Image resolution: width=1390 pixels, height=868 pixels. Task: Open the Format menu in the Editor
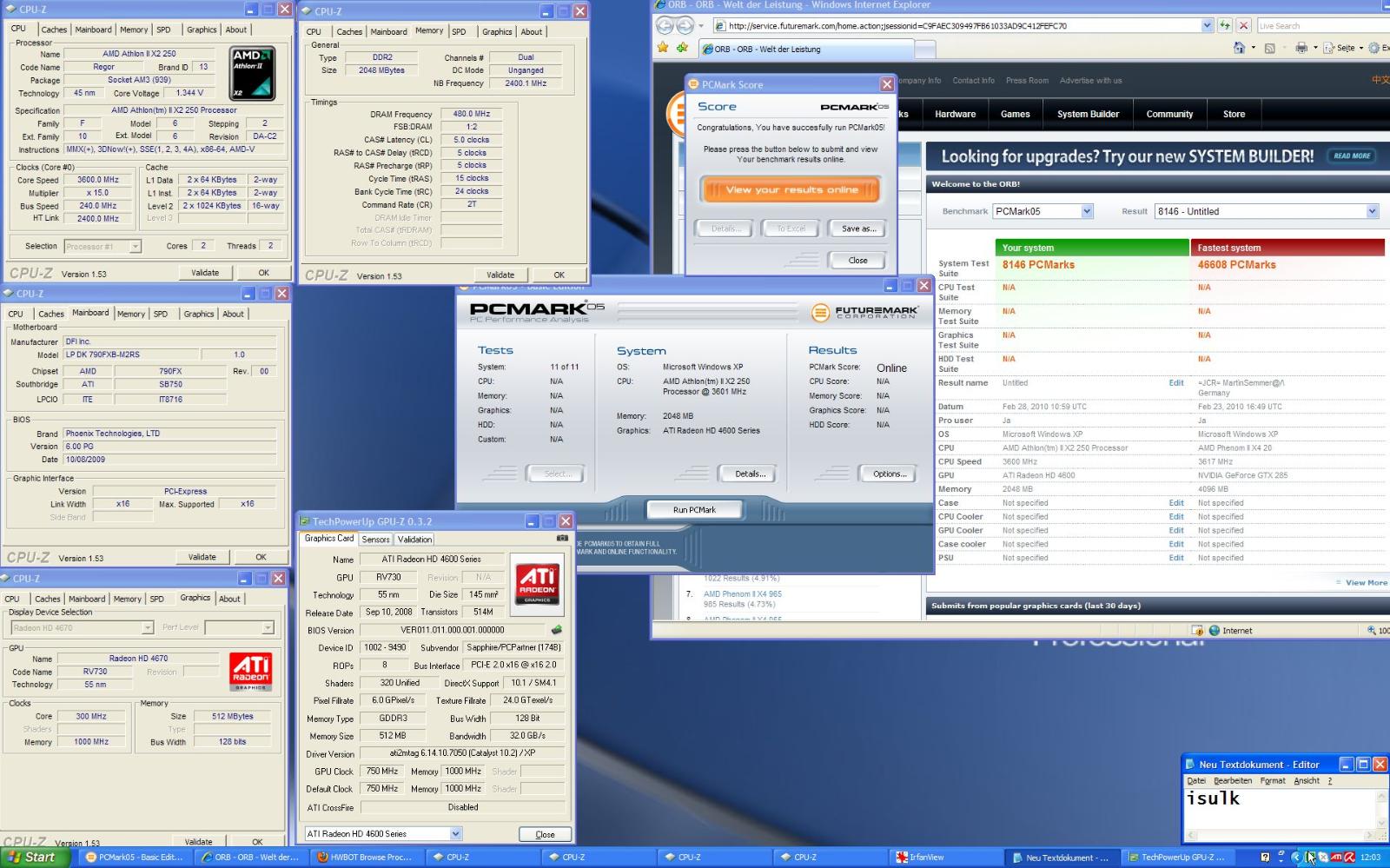tap(1273, 780)
